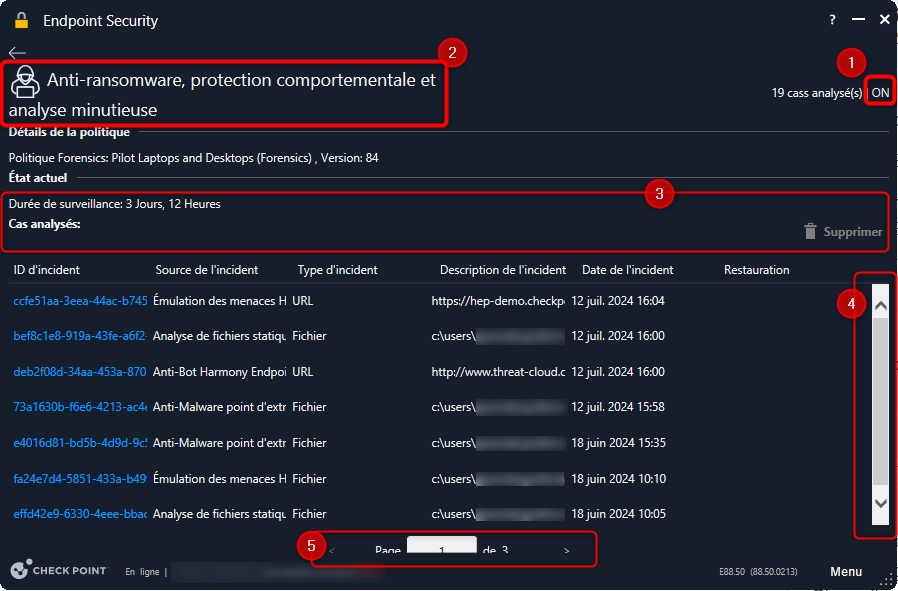Sort by Date de l'incident column header
Viewport: 898px width, 591px height.
click(627, 270)
